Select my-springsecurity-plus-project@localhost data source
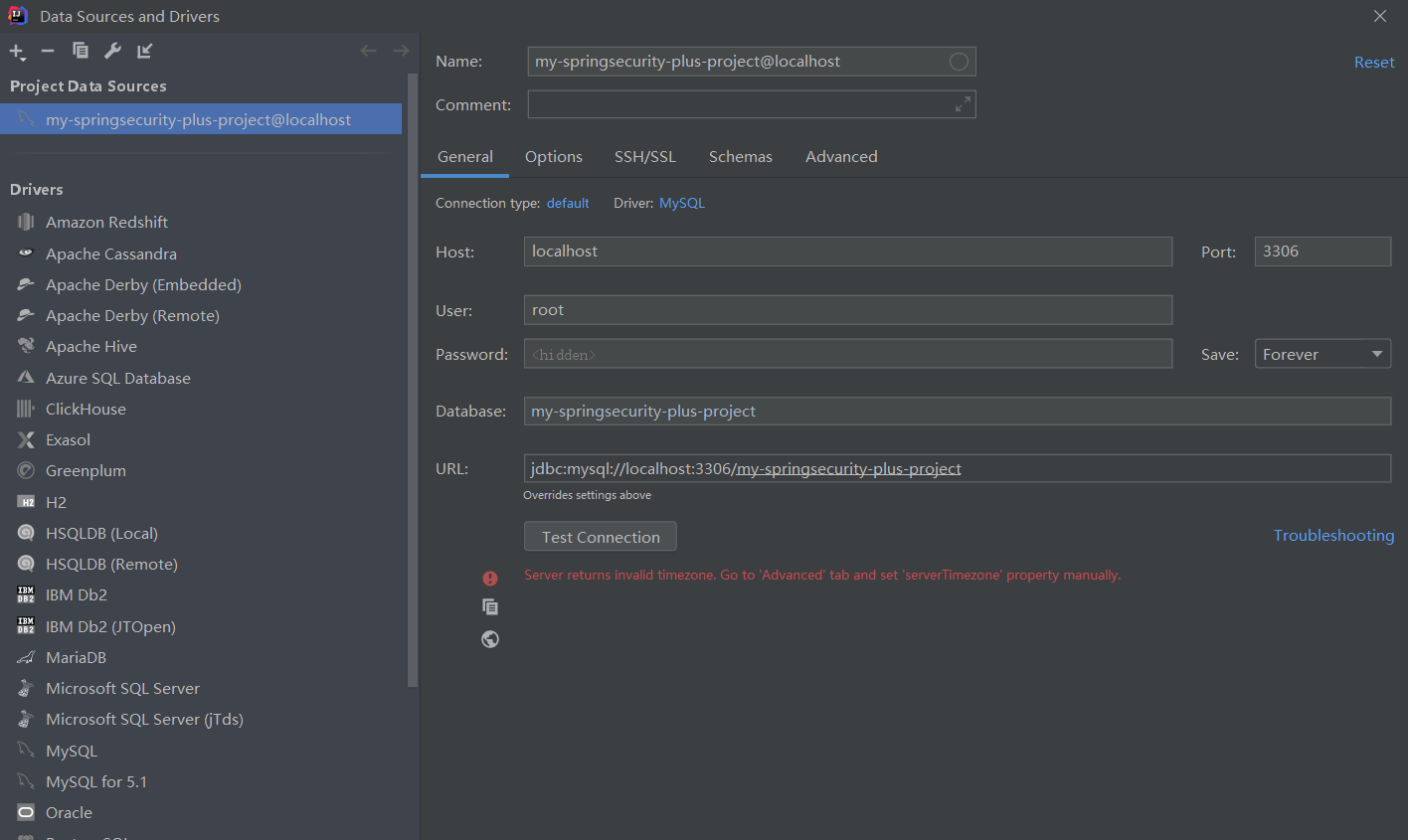The image size is (1408, 840). click(201, 119)
